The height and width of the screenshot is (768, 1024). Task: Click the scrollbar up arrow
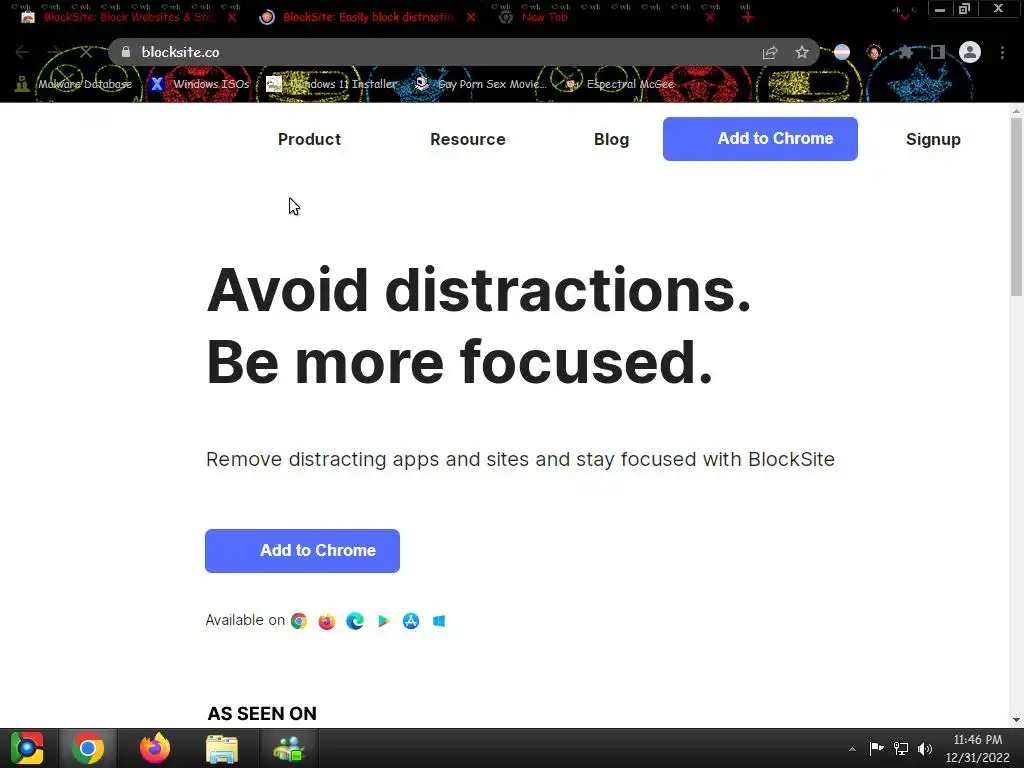pos(1016,112)
